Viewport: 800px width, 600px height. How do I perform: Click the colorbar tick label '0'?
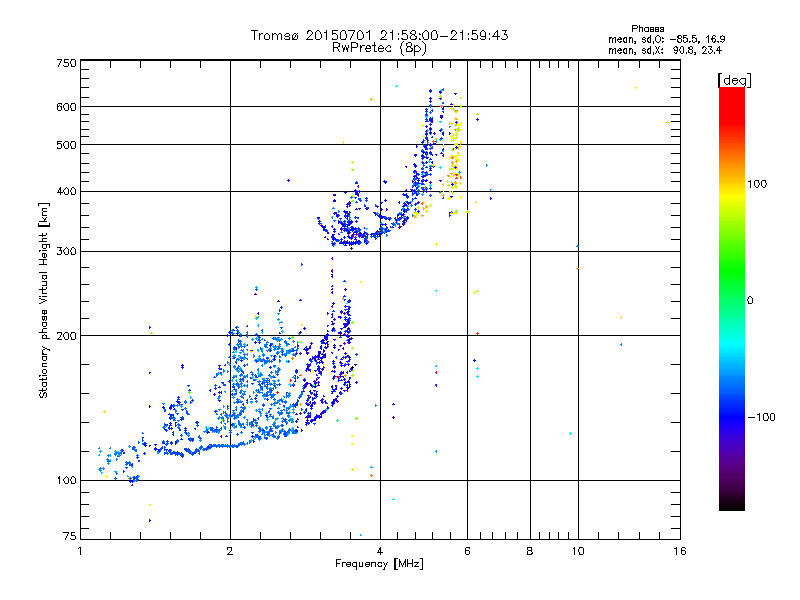pos(749,301)
